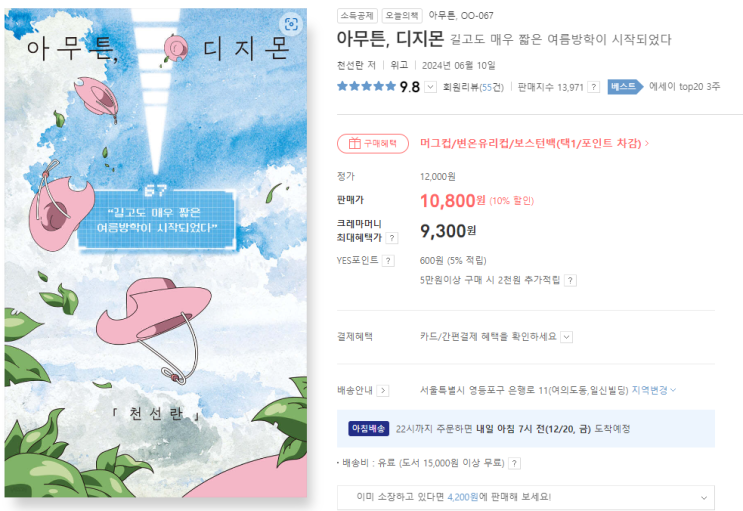Click the 베스트 badge
This screenshot has width=743, height=511.
click(x=625, y=87)
